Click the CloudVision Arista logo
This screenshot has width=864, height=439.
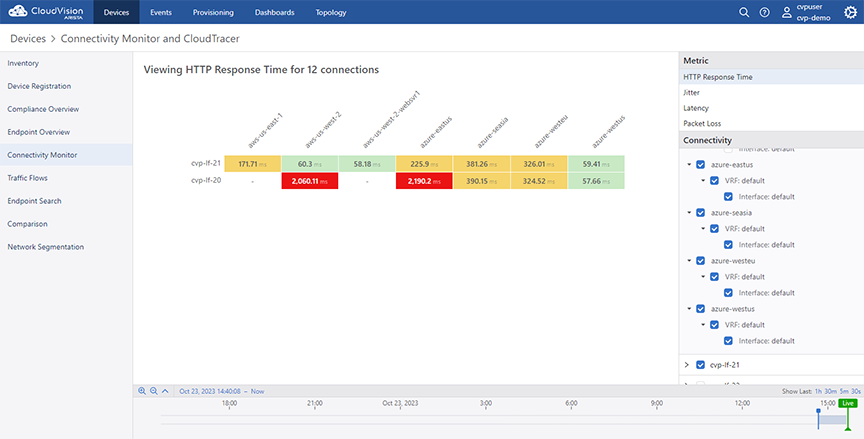pyautogui.click(x=46, y=12)
